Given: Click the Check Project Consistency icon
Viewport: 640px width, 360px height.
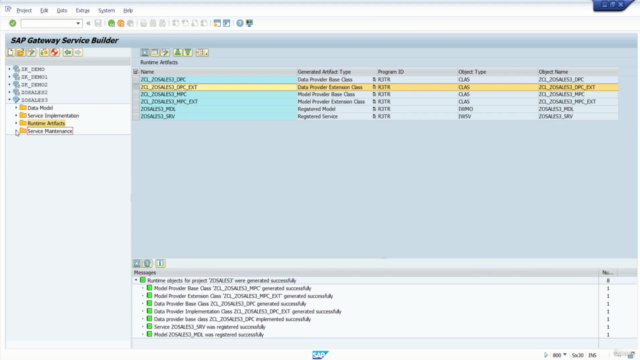Looking at the screenshot, I should (x=44, y=52).
